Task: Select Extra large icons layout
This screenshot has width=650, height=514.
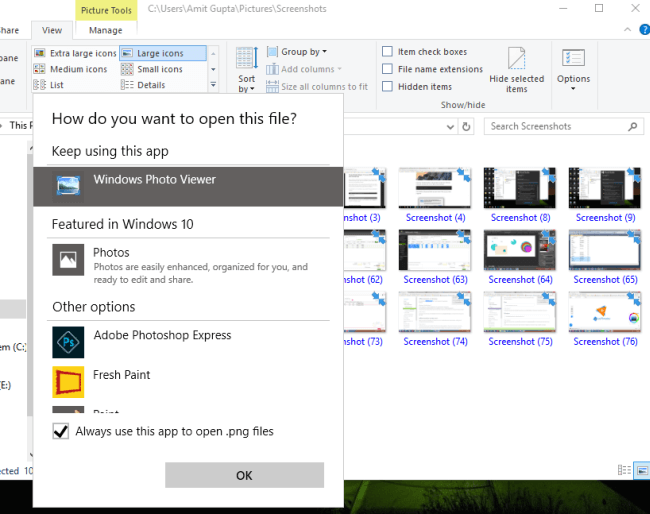Action: (x=75, y=53)
